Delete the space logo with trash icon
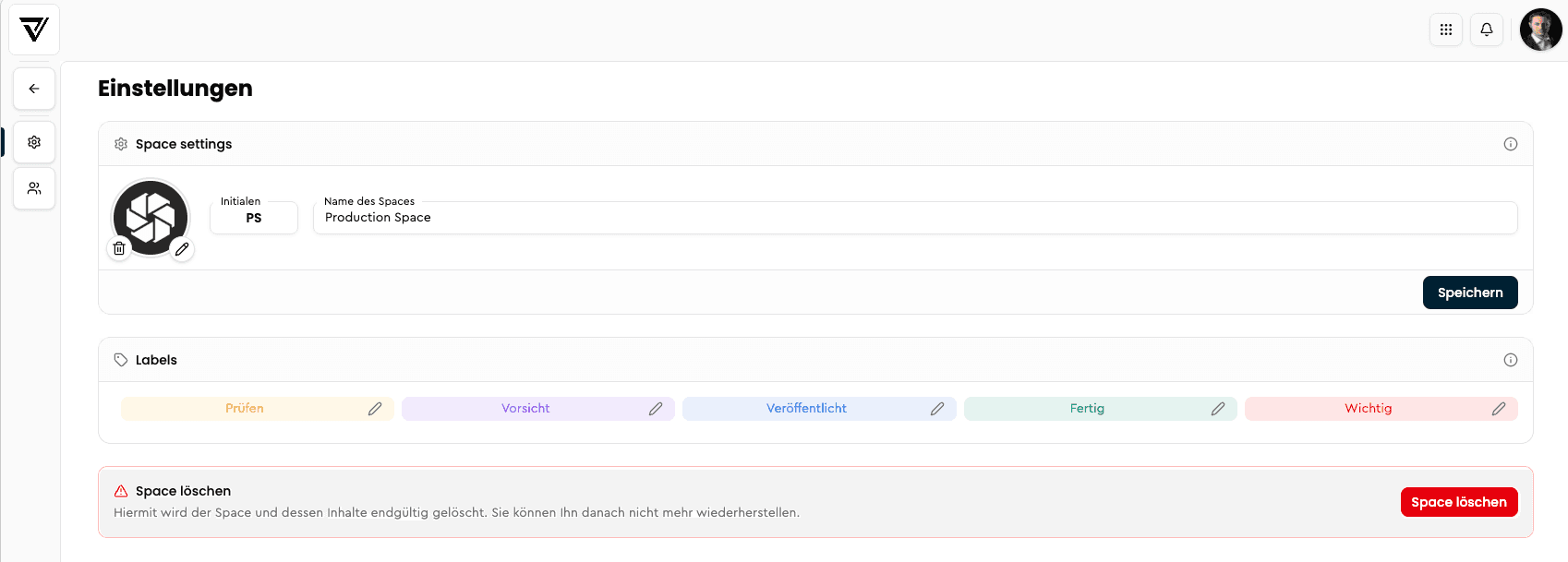Image resolution: width=1568 pixels, height=562 pixels. pyautogui.click(x=119, y=248)
